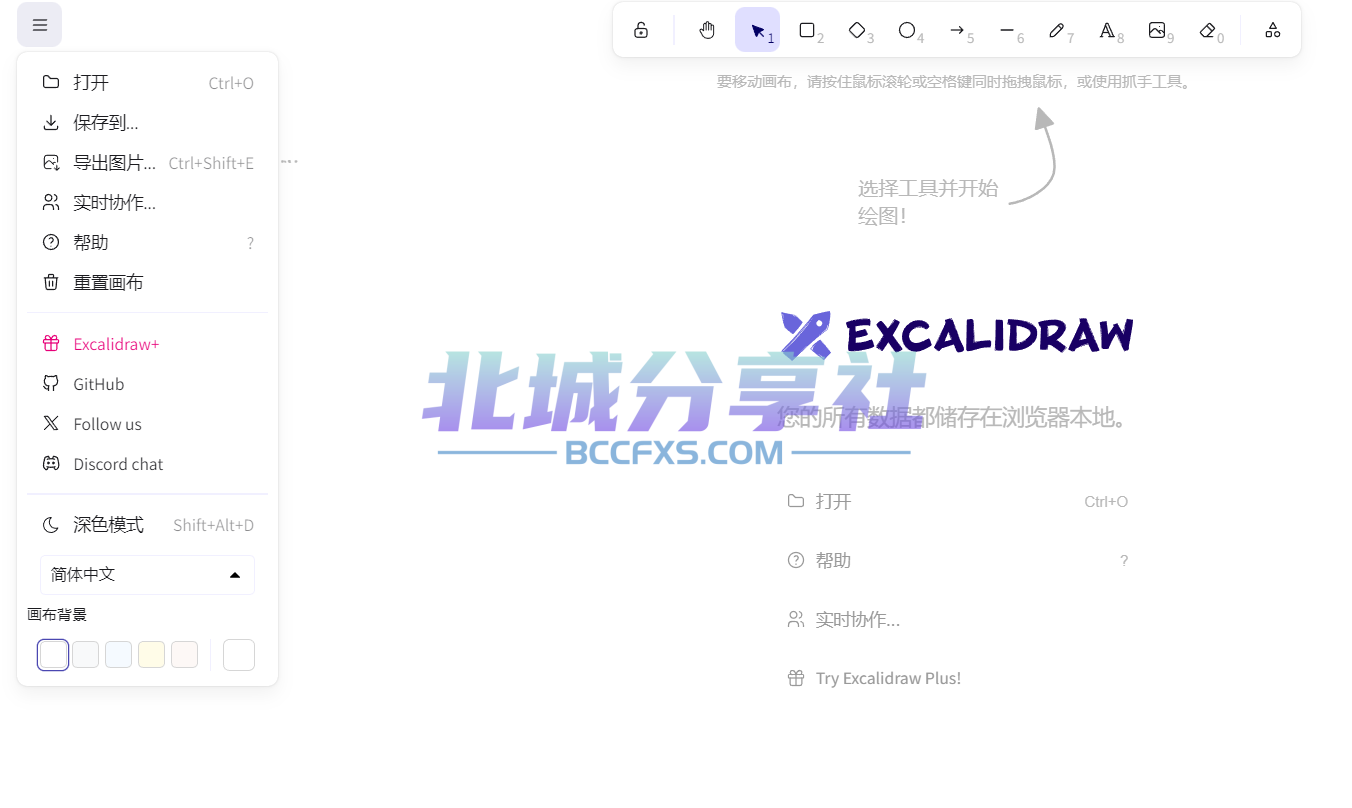Select the Insert image tool
Screen dimensions: 1352x808
tap(1157, 30)
